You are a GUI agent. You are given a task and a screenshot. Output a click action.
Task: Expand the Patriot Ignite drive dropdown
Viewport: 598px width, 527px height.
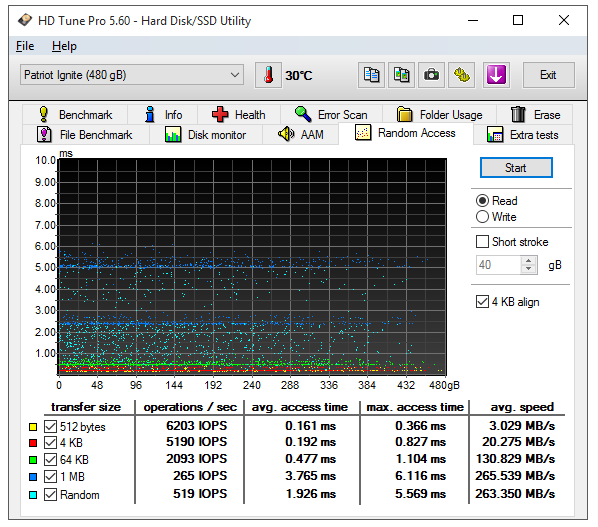click(x=132, y=75)
